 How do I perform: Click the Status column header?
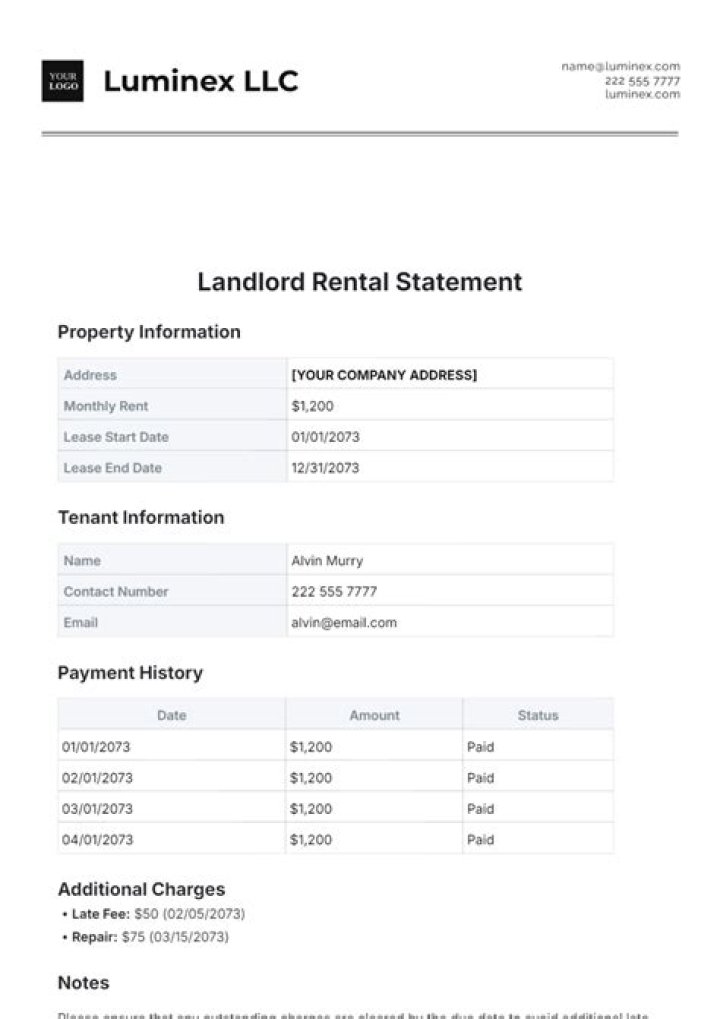tap(538, 715)
